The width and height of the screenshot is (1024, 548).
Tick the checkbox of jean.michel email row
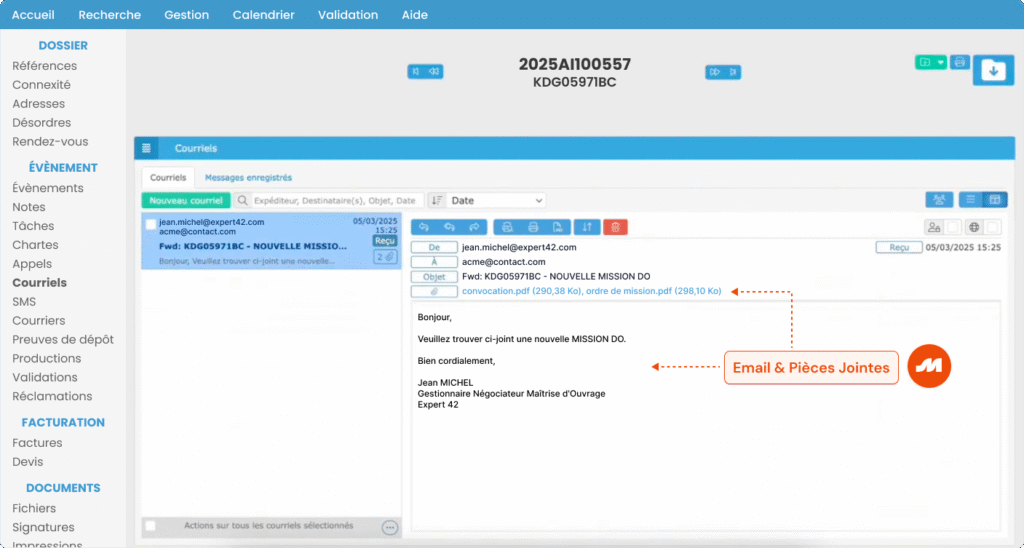tap(151, 224)
